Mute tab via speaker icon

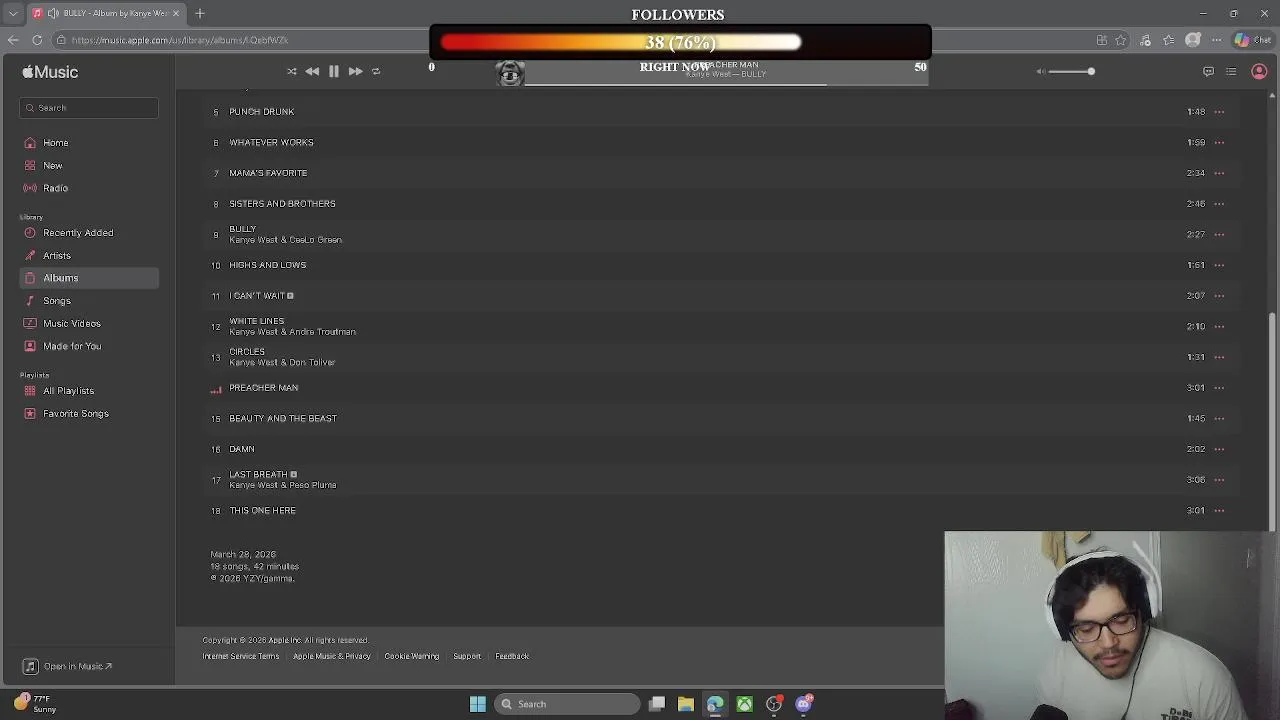[52, 13]
